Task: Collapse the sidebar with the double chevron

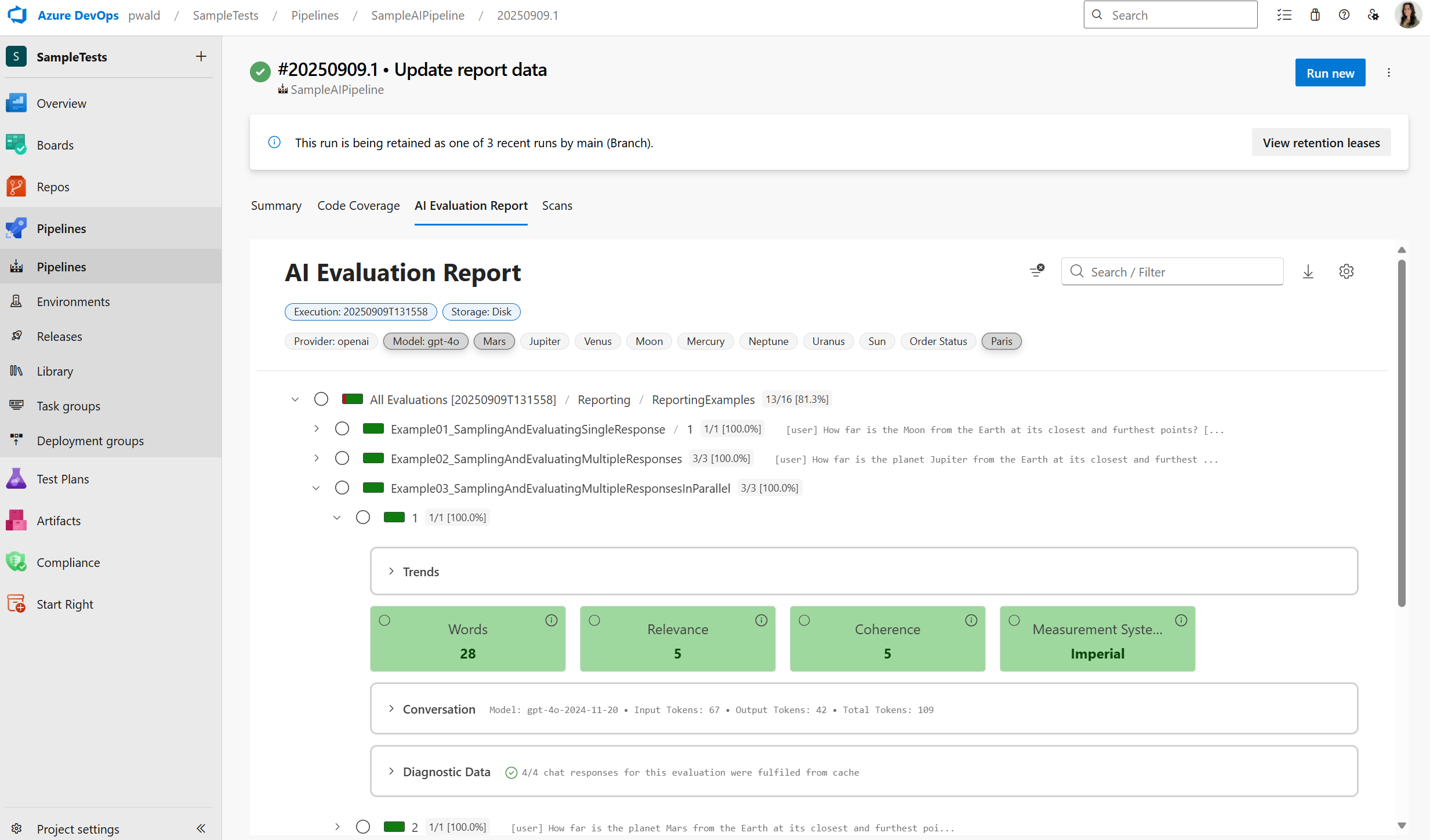Action: 201,828
